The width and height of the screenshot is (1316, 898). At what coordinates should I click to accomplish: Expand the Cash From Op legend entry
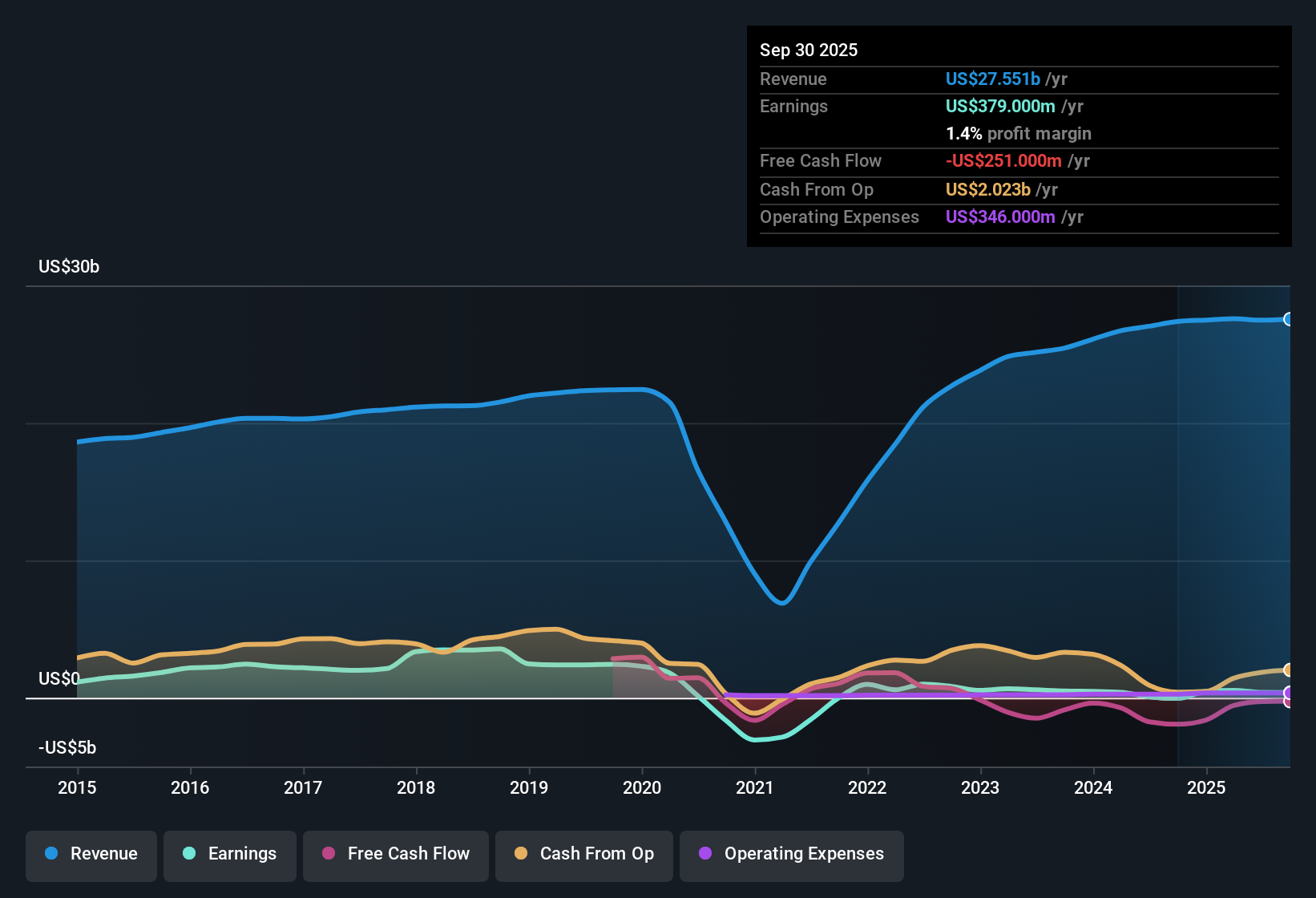pyautogui.click(x=583, y=854)
